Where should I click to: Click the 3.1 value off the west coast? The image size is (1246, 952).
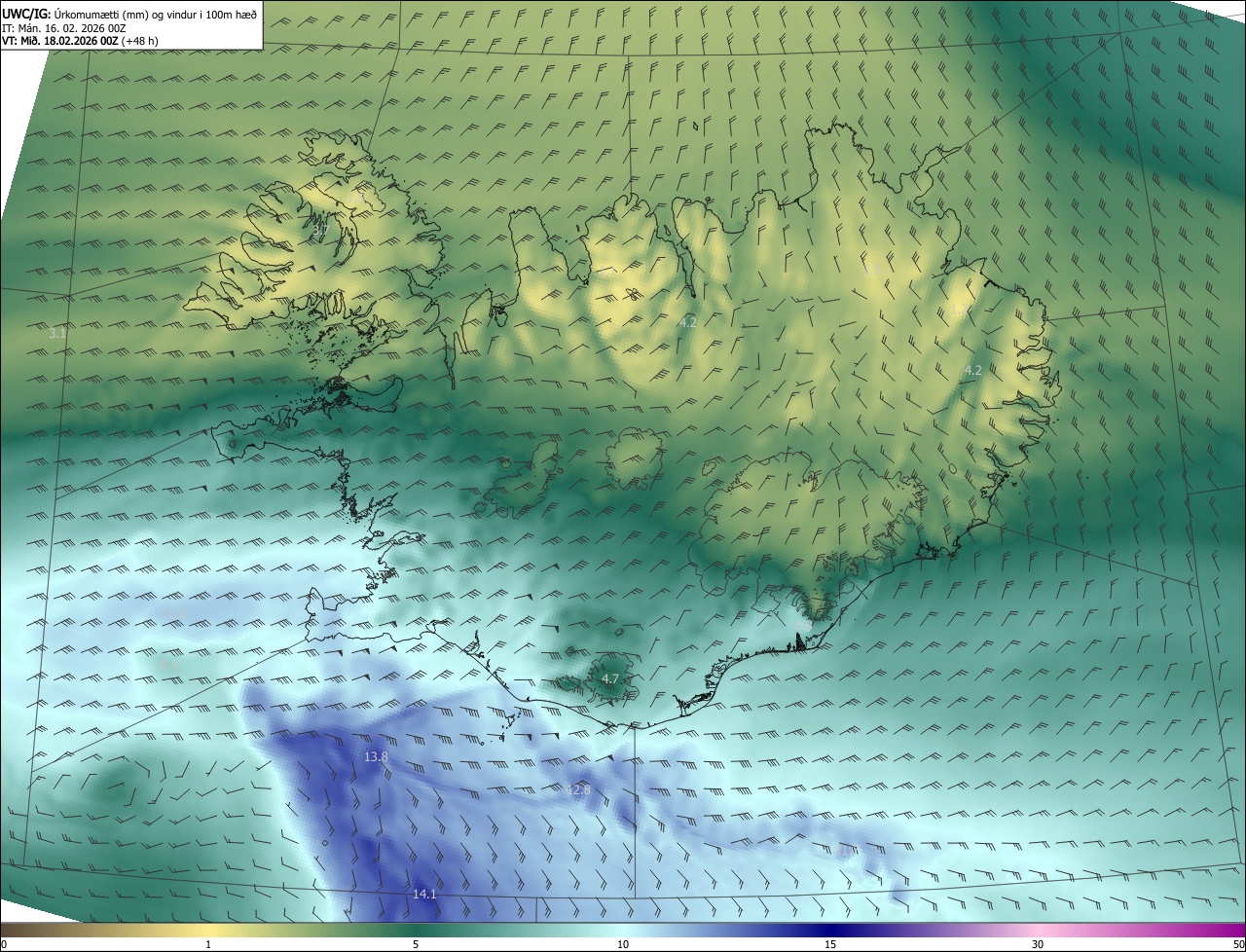click(57, 333)
